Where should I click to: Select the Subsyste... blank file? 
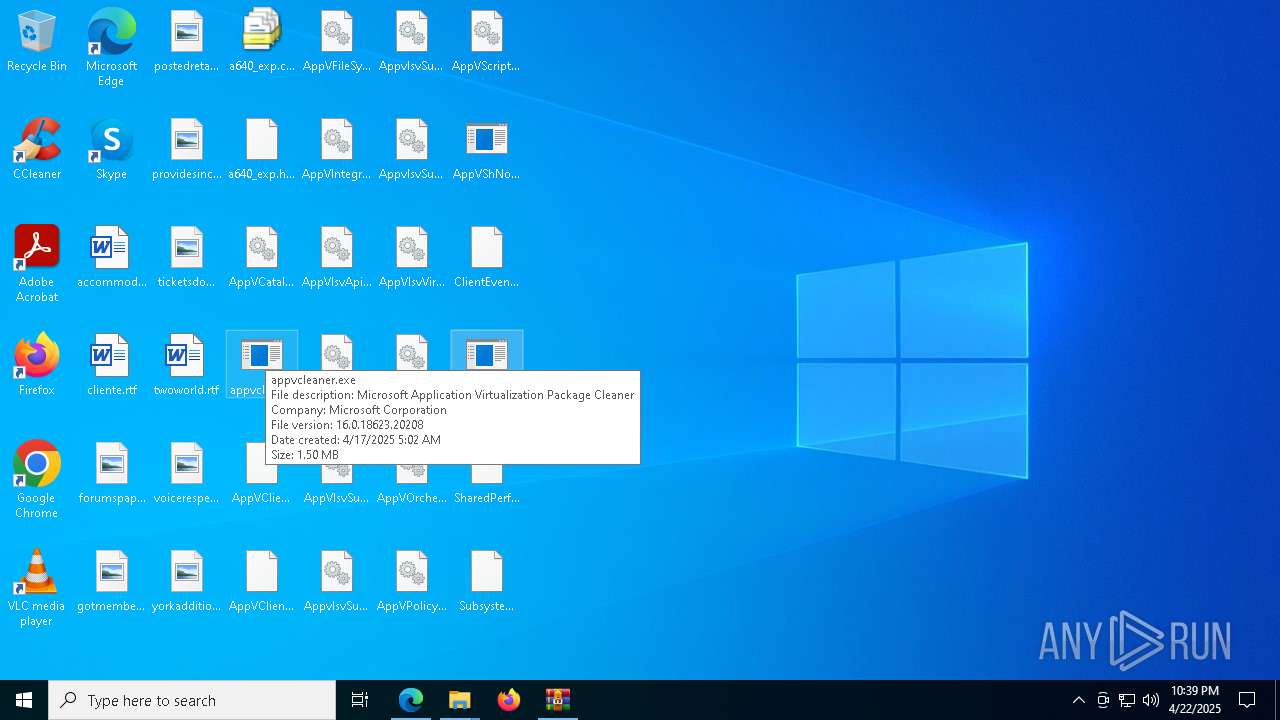487,582
